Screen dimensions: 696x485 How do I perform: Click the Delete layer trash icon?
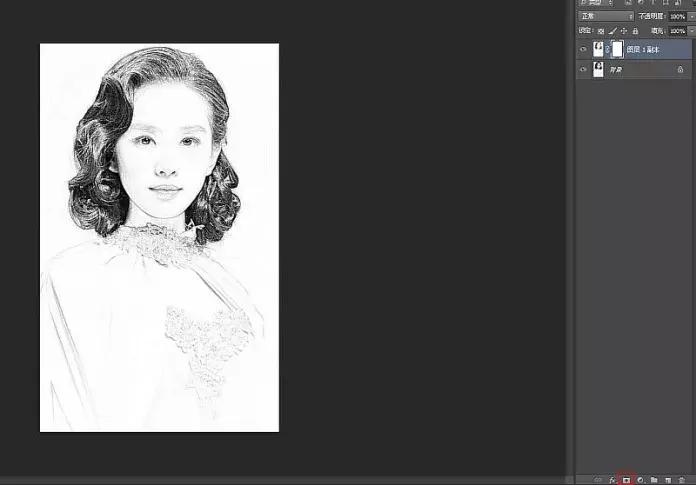pos(680,480)
